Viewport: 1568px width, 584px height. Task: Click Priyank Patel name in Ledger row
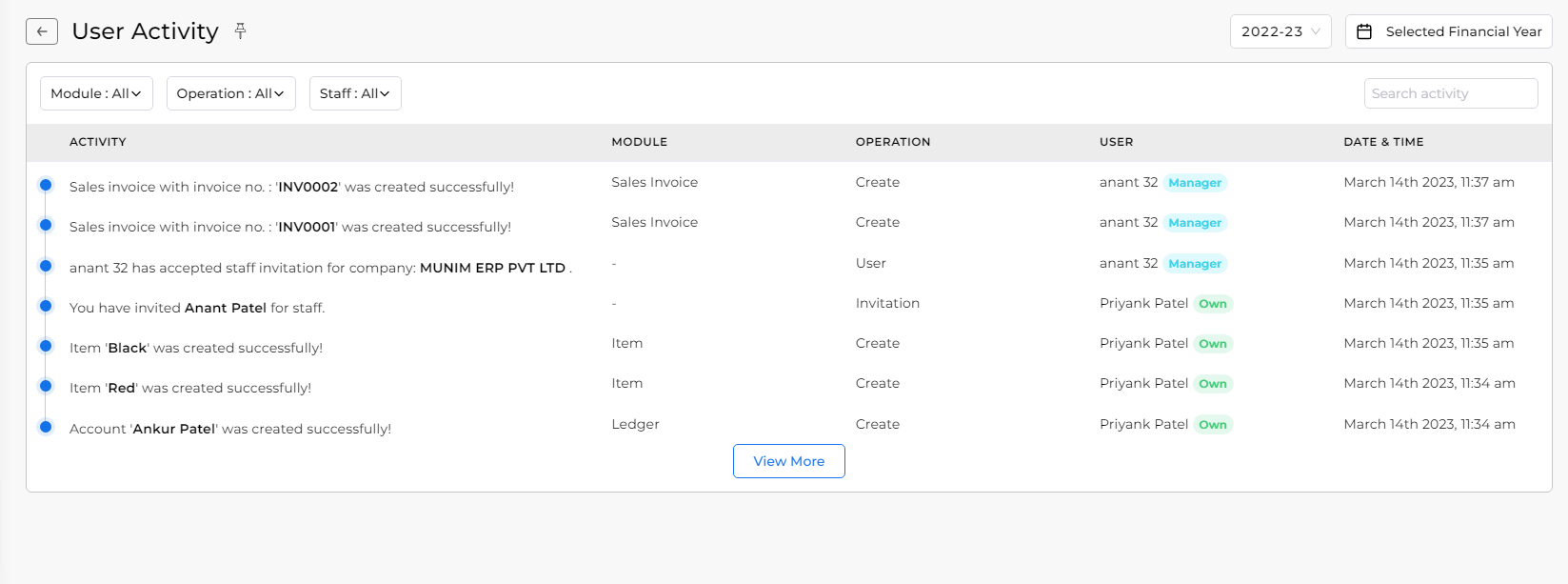(x=1143, y=424)
